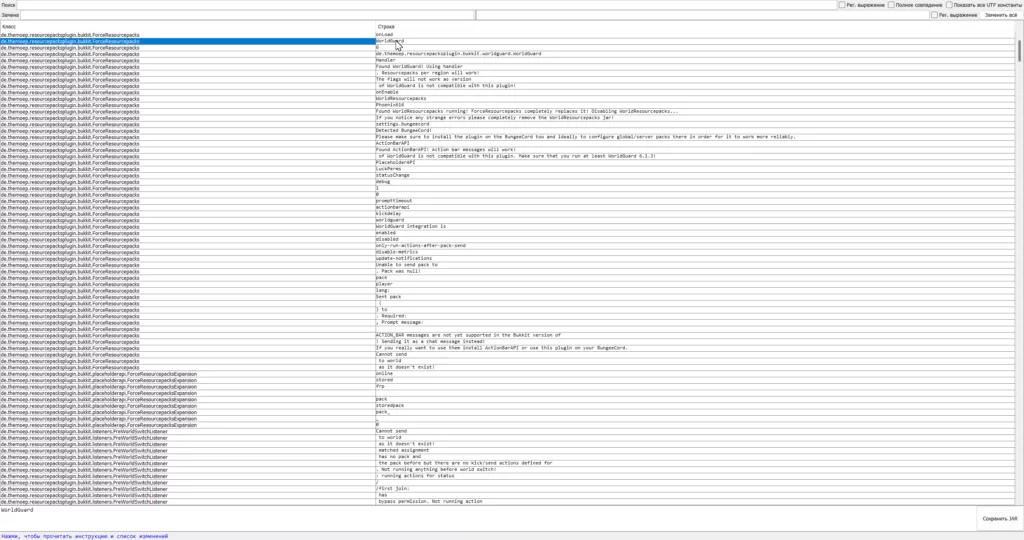Enable regex checkbox in the search row
Viewport: 1024px width, 540px height.
click(x=841, y=5)
